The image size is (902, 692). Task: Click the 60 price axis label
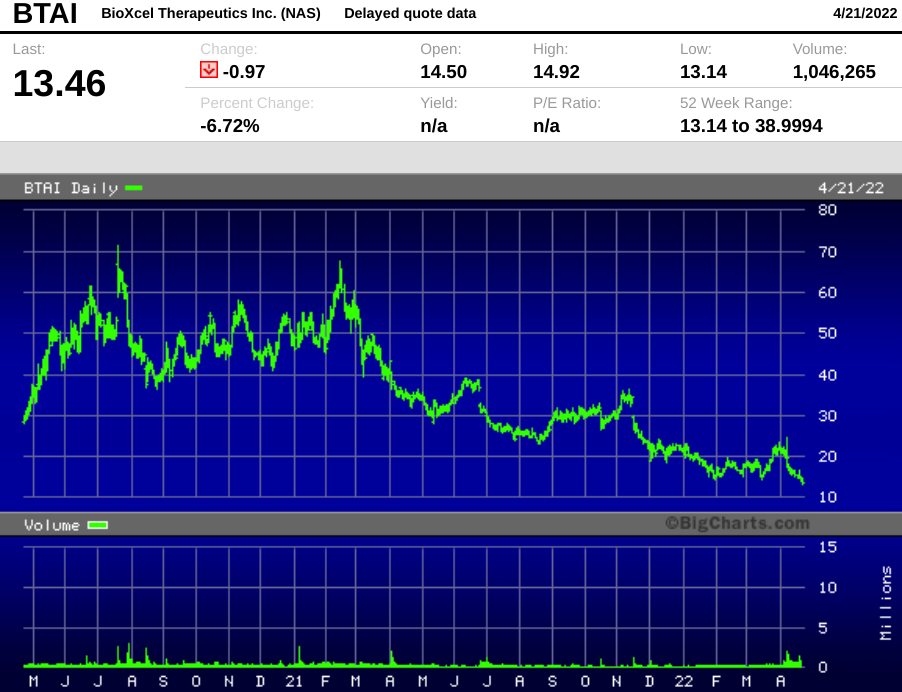[x=827, y=292]
